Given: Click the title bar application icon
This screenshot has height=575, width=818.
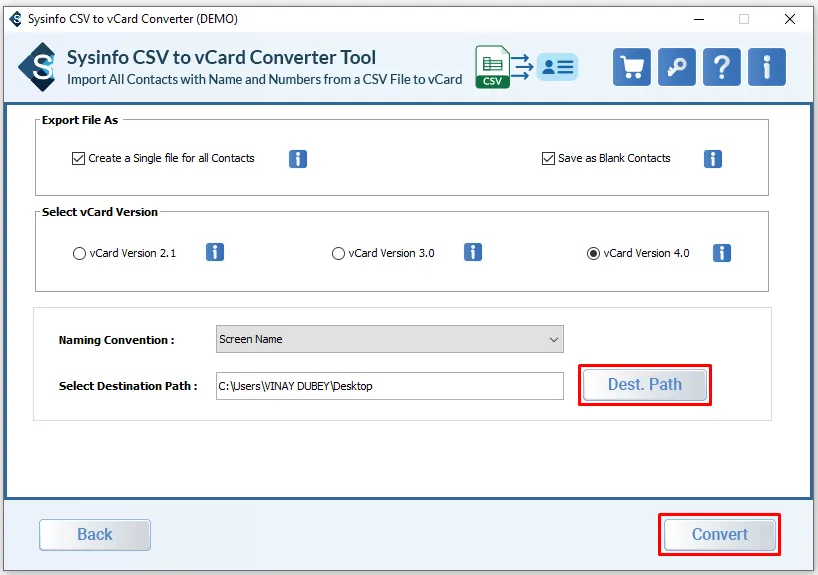Looking at the screenshot, I should pyautogui.click(x=16, y=19).
